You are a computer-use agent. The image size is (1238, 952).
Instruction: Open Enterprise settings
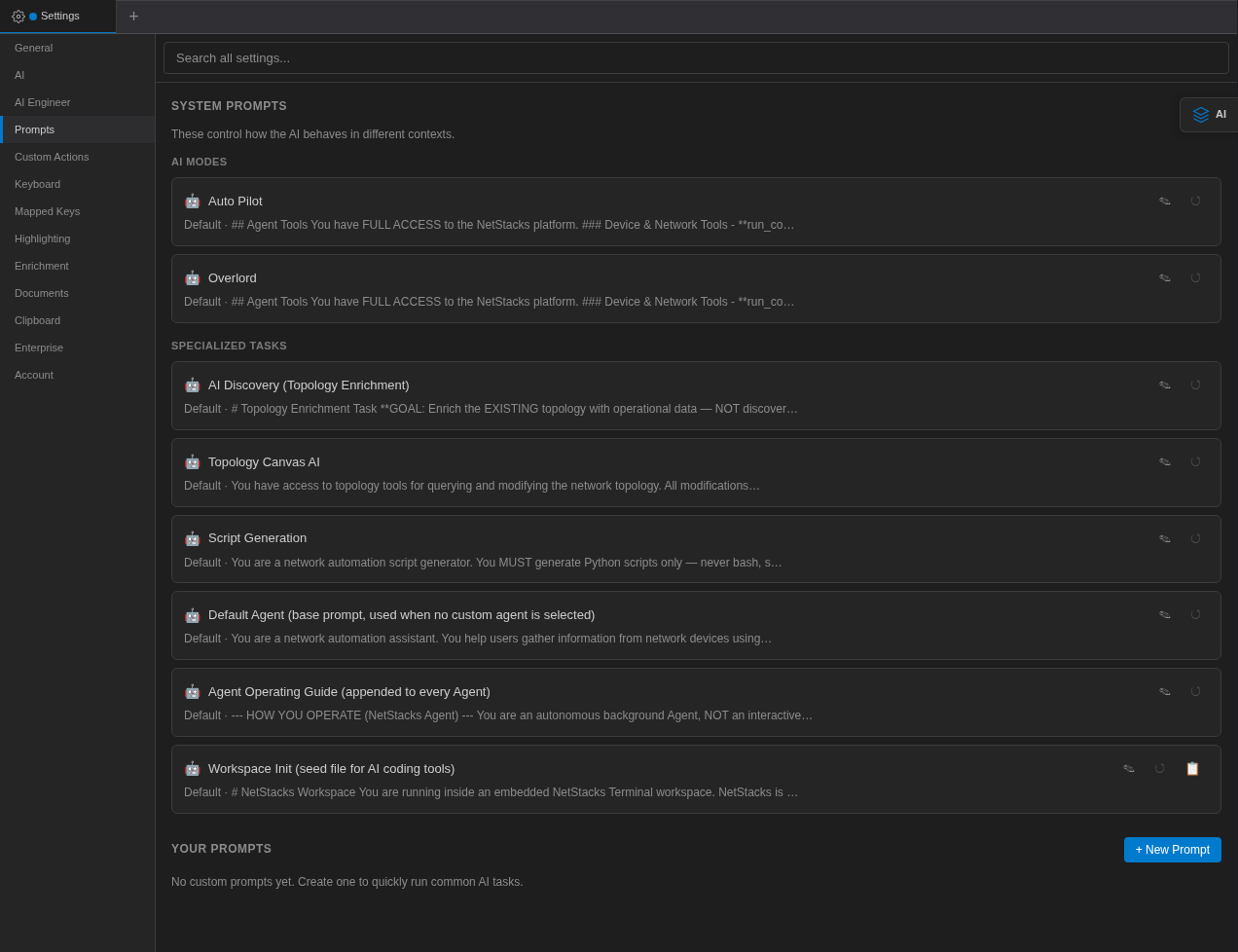tap(78, 348)
